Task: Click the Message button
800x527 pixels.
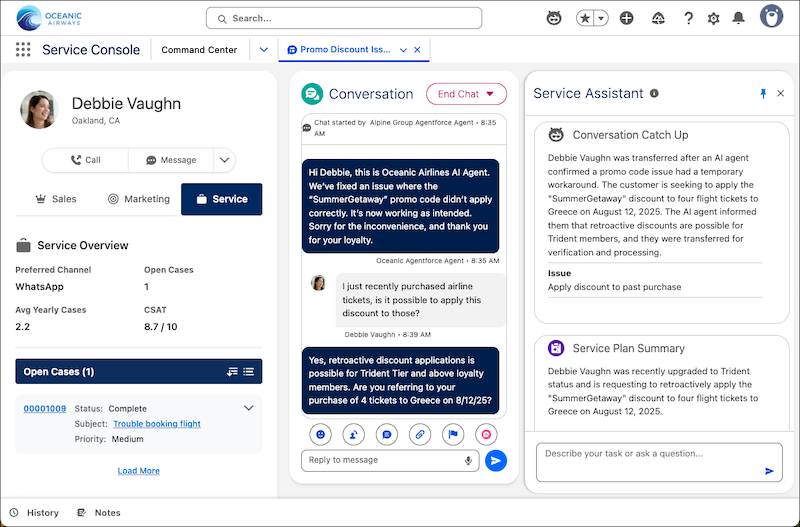Action: pyautogui.click(x=171, y=160)
